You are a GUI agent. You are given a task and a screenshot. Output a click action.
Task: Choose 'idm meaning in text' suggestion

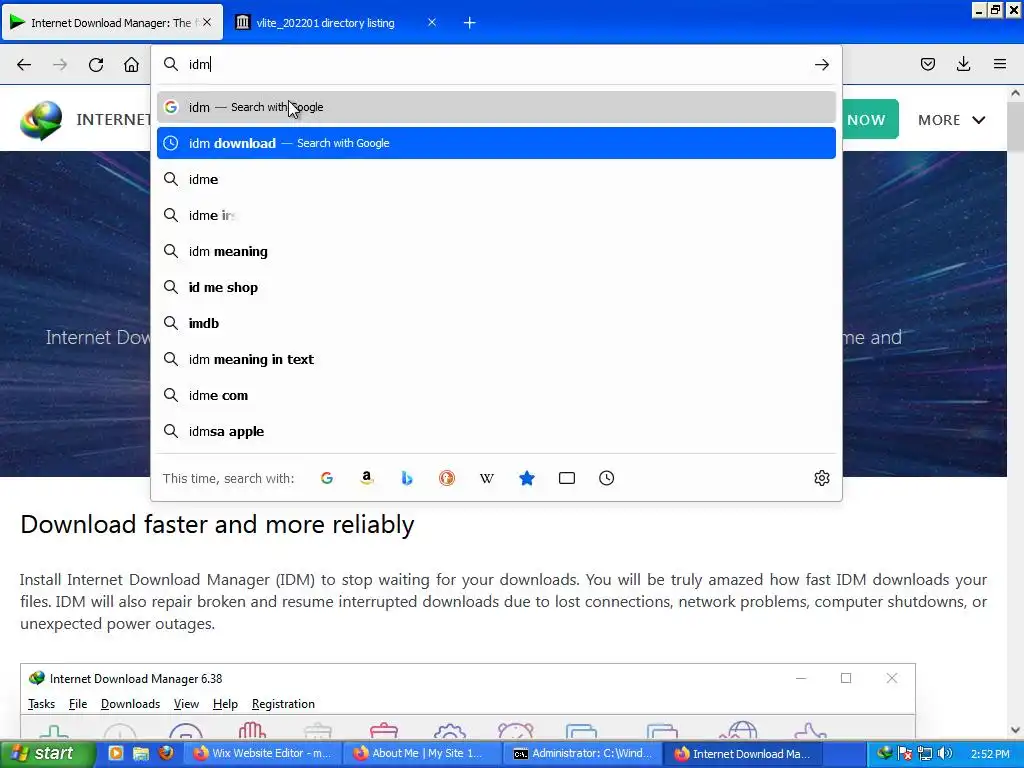point(496,359)
